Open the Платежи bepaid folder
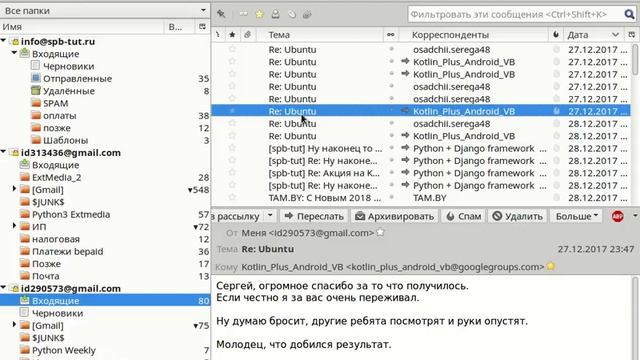This screenshot has height=360, width=640. [x=67, y=251]
